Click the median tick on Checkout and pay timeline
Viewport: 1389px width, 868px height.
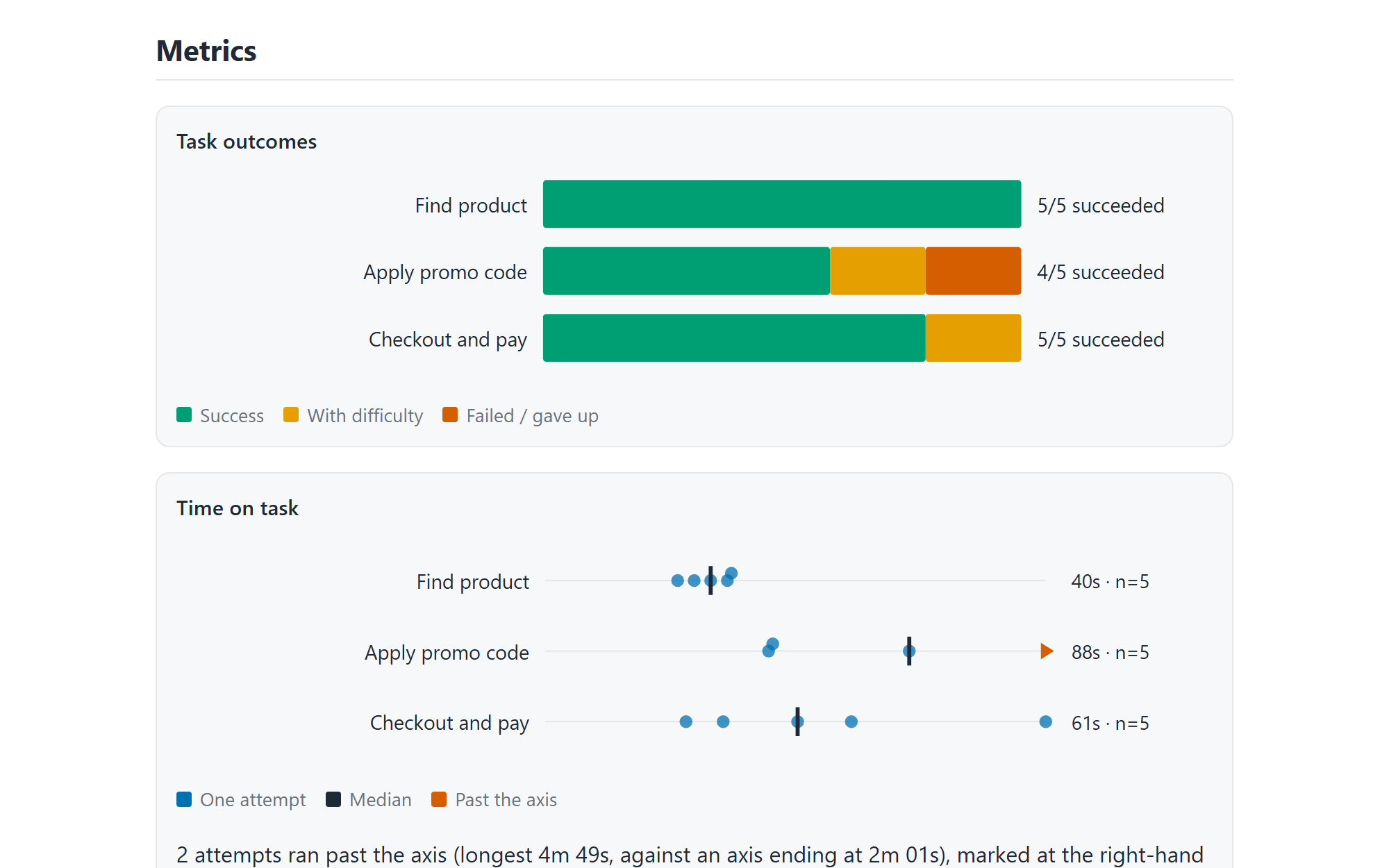(x=797, y=722)
